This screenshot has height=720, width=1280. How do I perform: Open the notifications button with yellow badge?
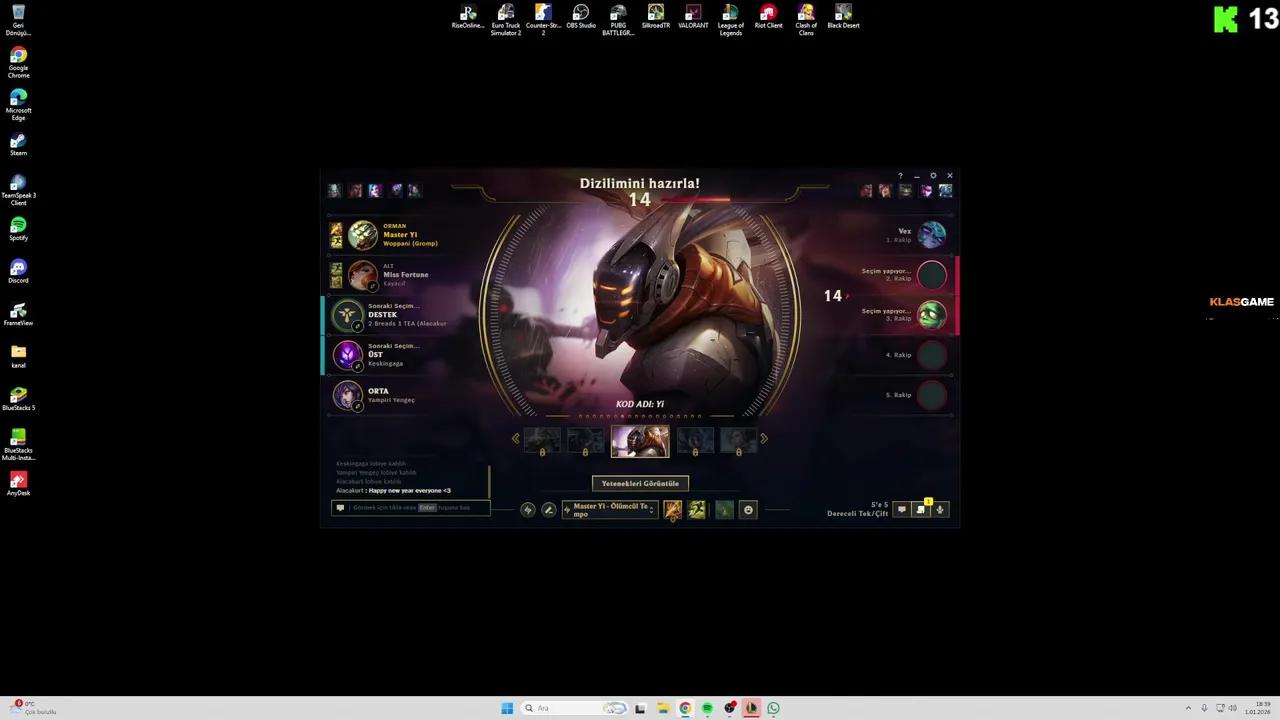[x=921, y=510]
